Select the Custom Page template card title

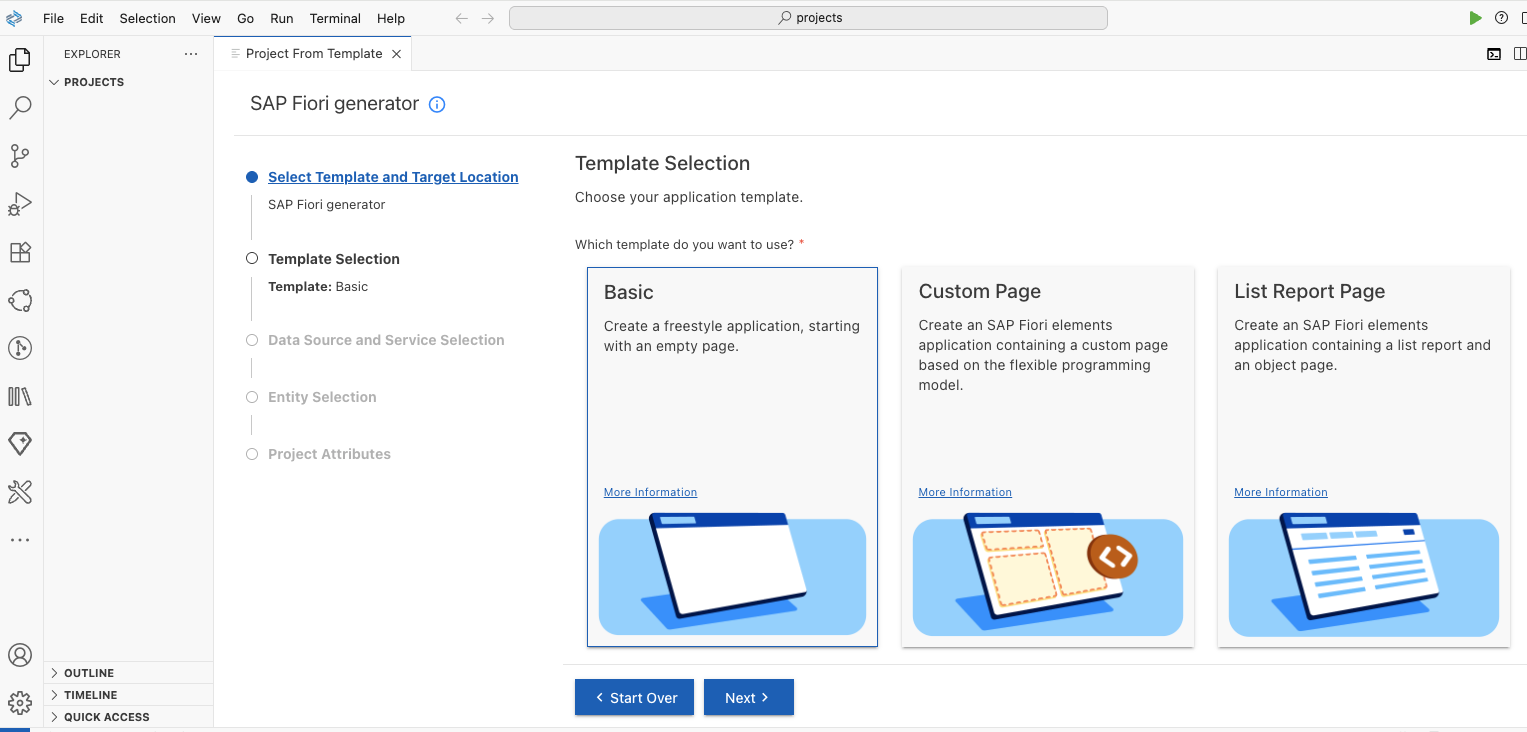980,291
